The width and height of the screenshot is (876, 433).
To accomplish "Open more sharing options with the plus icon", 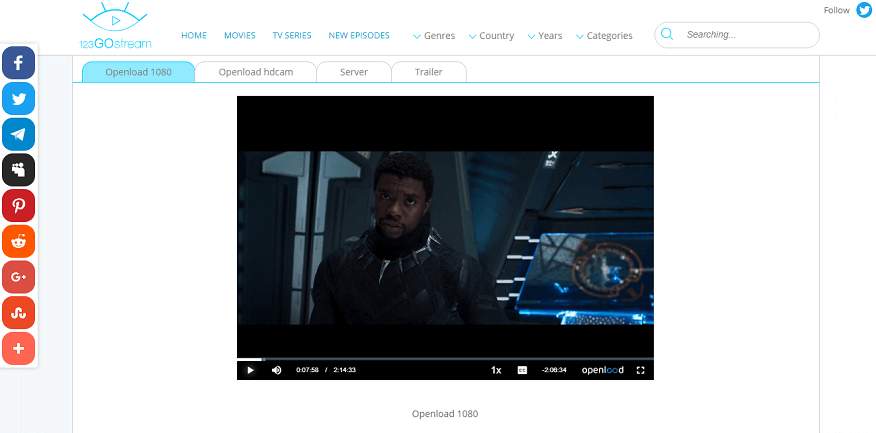I will 18,349.
